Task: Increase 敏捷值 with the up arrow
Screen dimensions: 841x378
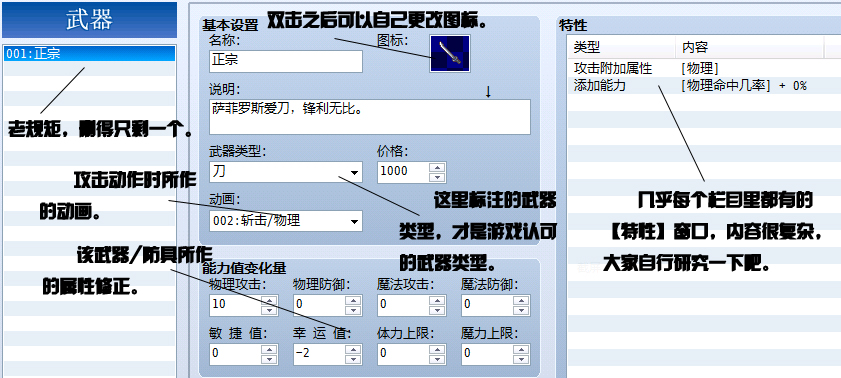Action: [269, 349]
